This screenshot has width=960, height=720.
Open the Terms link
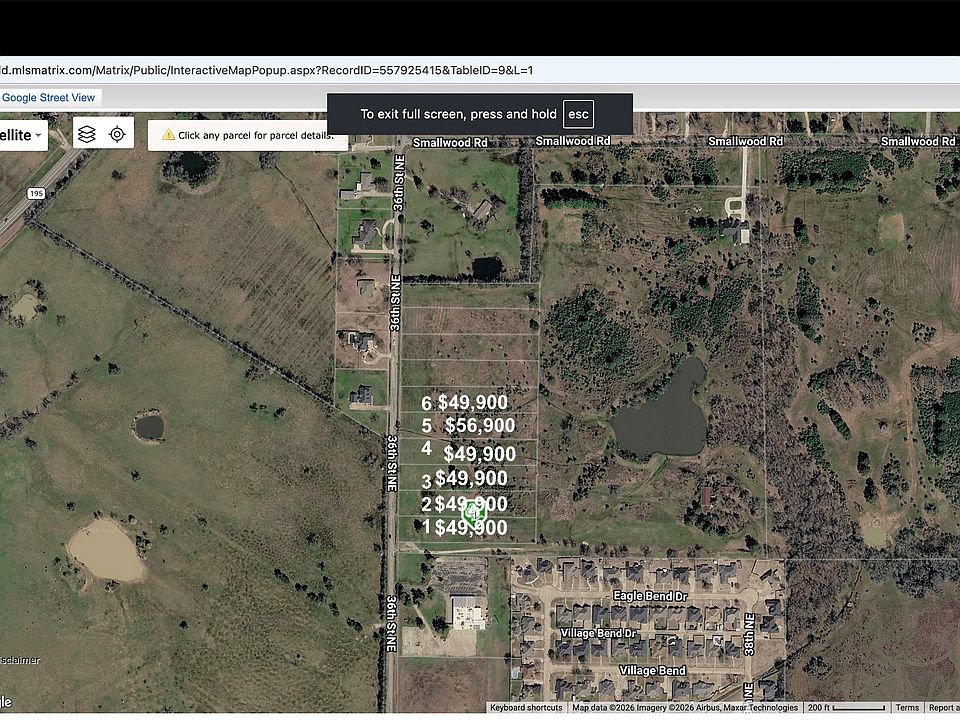(907, 708)
